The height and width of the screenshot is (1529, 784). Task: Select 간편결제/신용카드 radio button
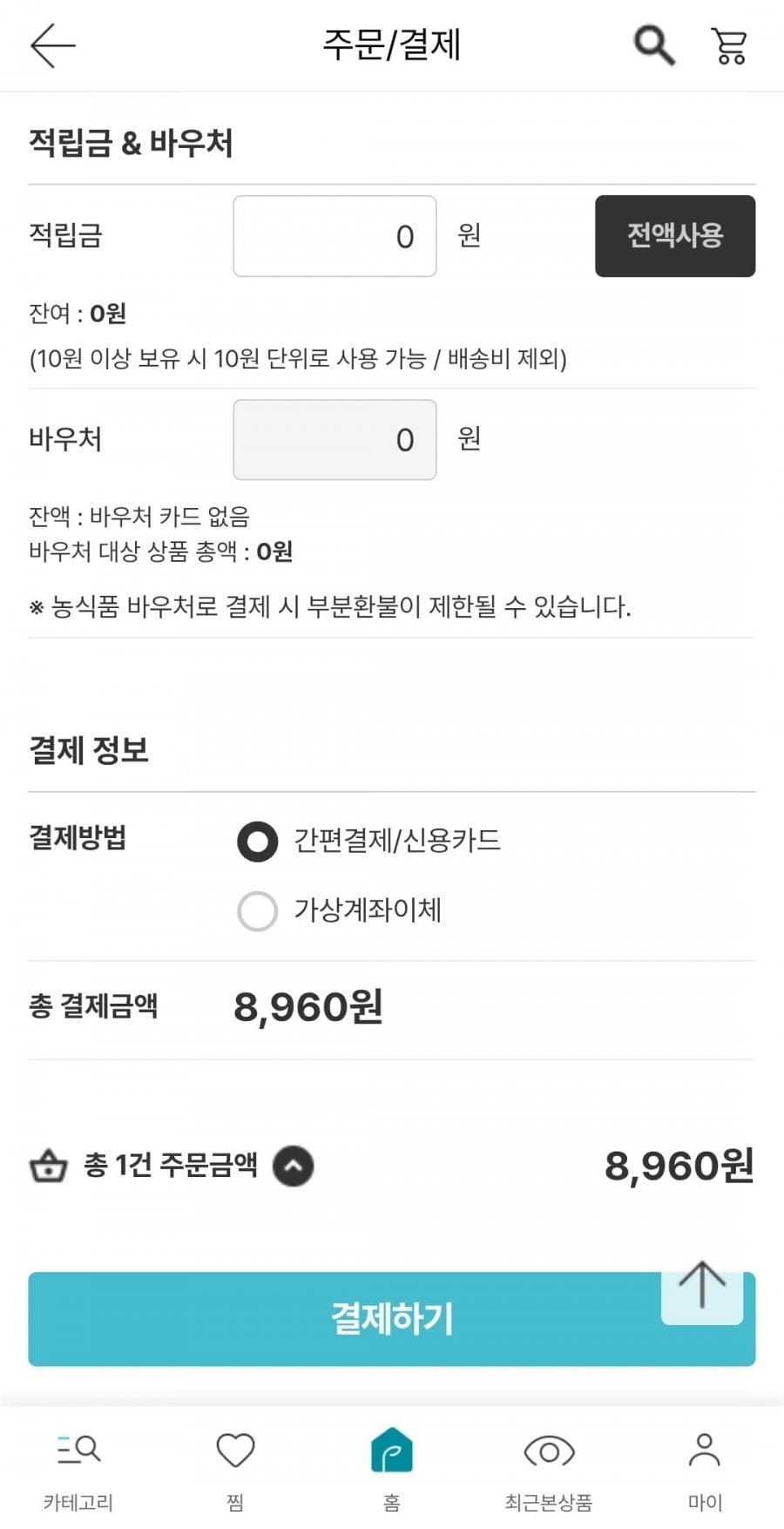[x=258, y=842]
